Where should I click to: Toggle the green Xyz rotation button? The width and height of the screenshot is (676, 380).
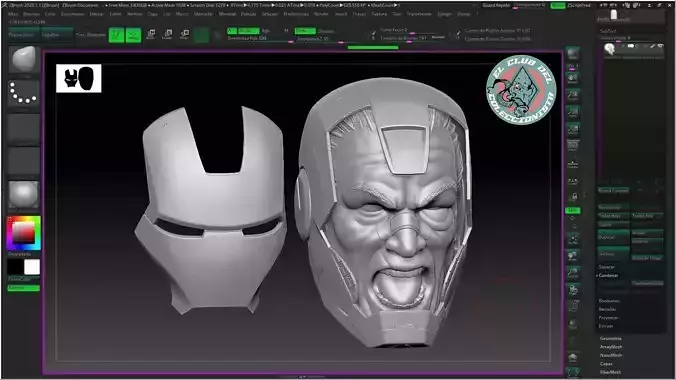(x=573, y=210)
